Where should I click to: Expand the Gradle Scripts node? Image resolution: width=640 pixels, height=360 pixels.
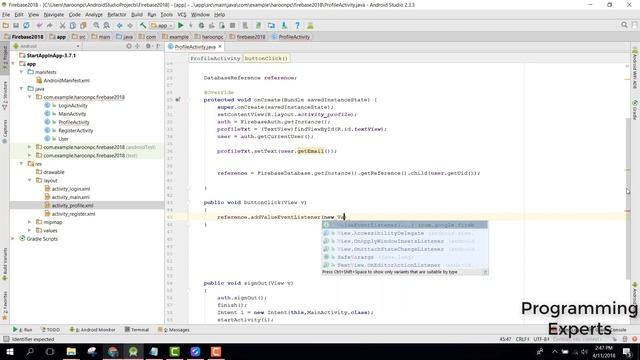point(13,239)
